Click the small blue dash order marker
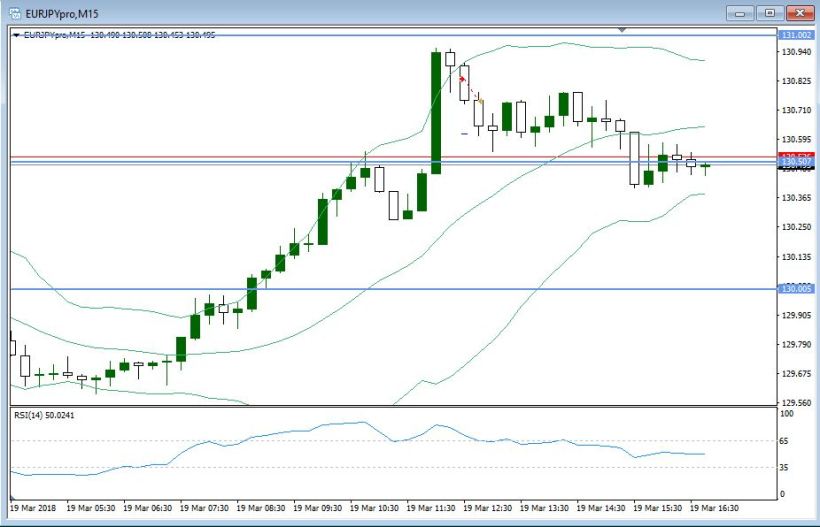This screenshot has height=527, width=820. tap(464, 133)
